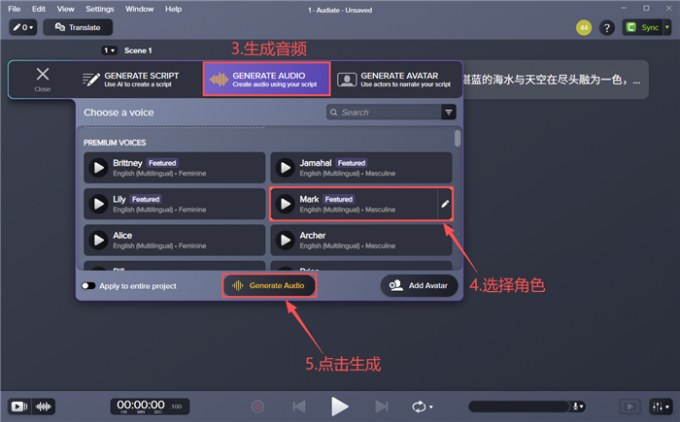Click the Sync button
Viewport: 680px width, 422px height.
tap(642, 27)
